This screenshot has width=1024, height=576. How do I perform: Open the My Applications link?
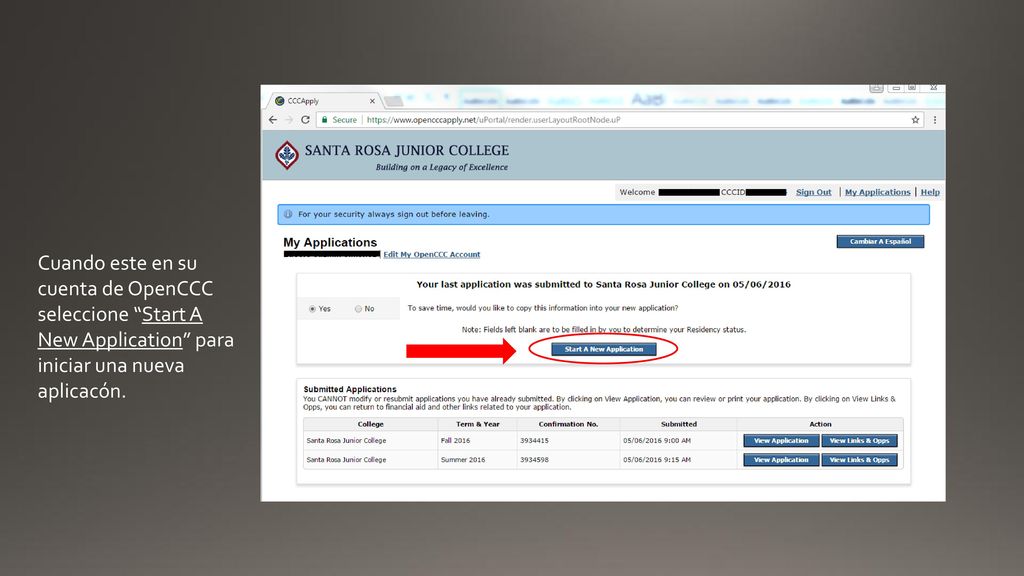[877, 192]
